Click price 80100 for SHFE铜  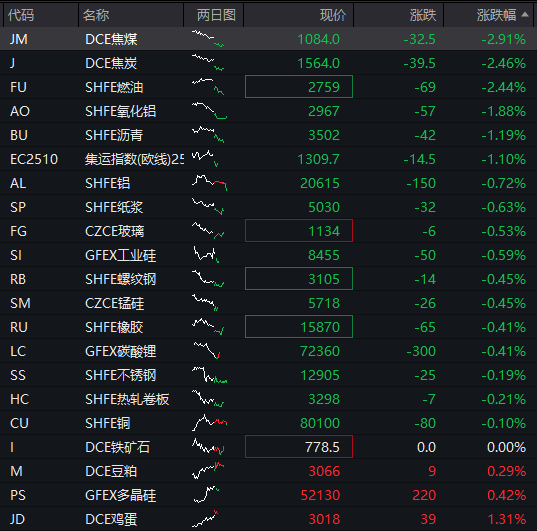click(320, 423)
